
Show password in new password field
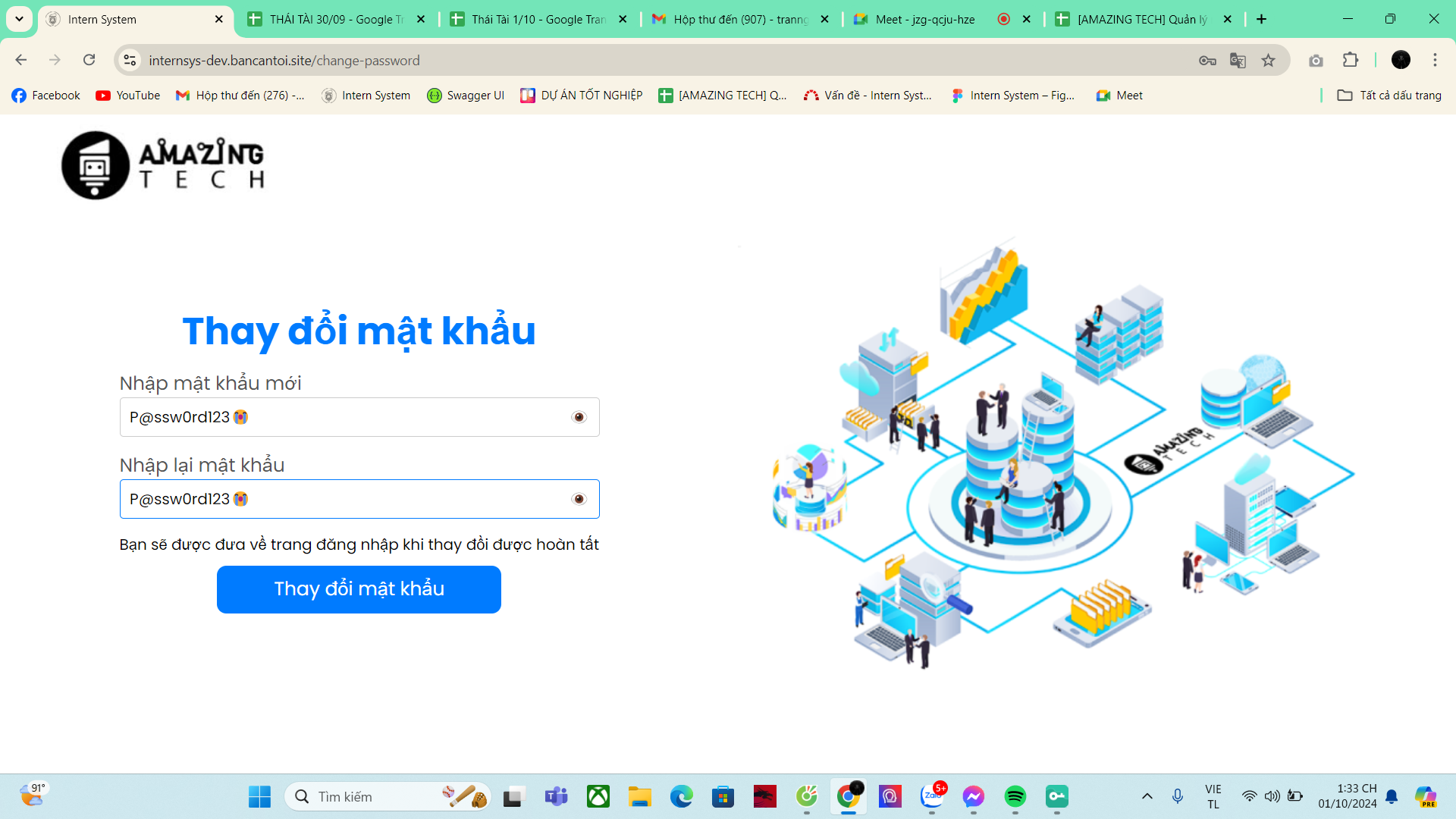(x=579, y=417)
